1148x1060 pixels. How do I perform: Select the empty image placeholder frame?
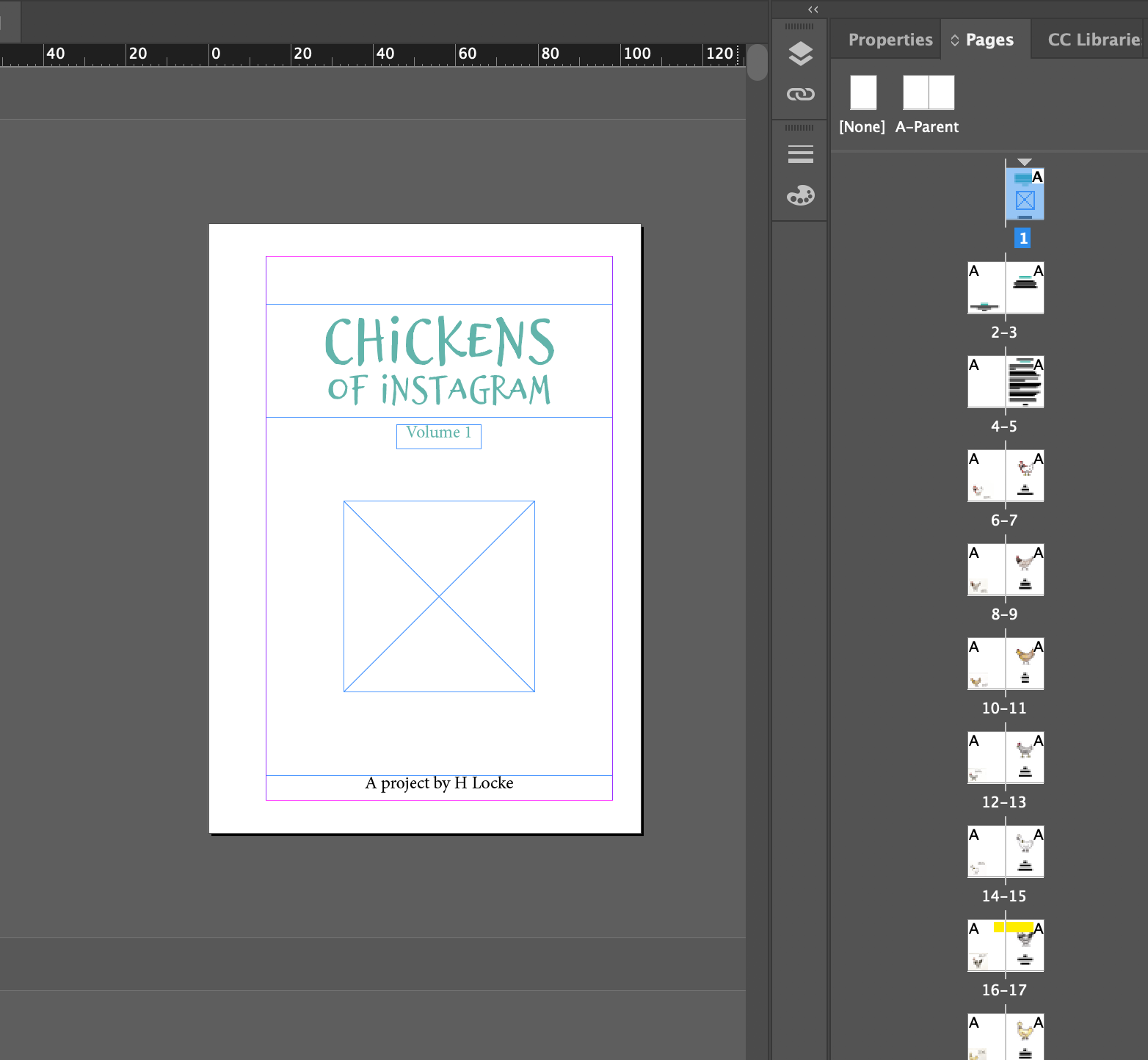coord(439,596)
